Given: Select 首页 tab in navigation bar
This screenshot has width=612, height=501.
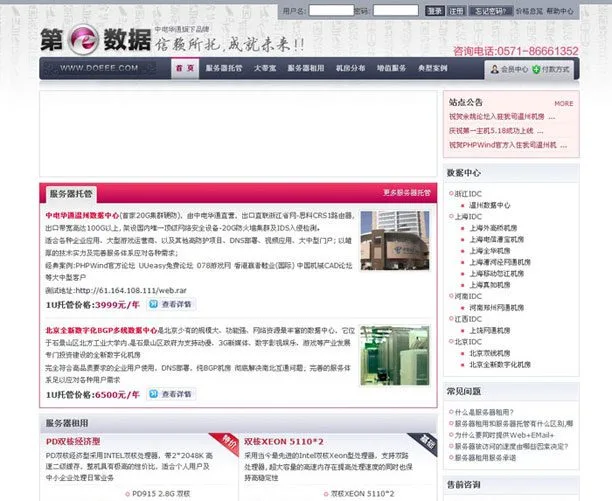Looking at the screenshot, I should click(183, 69).
